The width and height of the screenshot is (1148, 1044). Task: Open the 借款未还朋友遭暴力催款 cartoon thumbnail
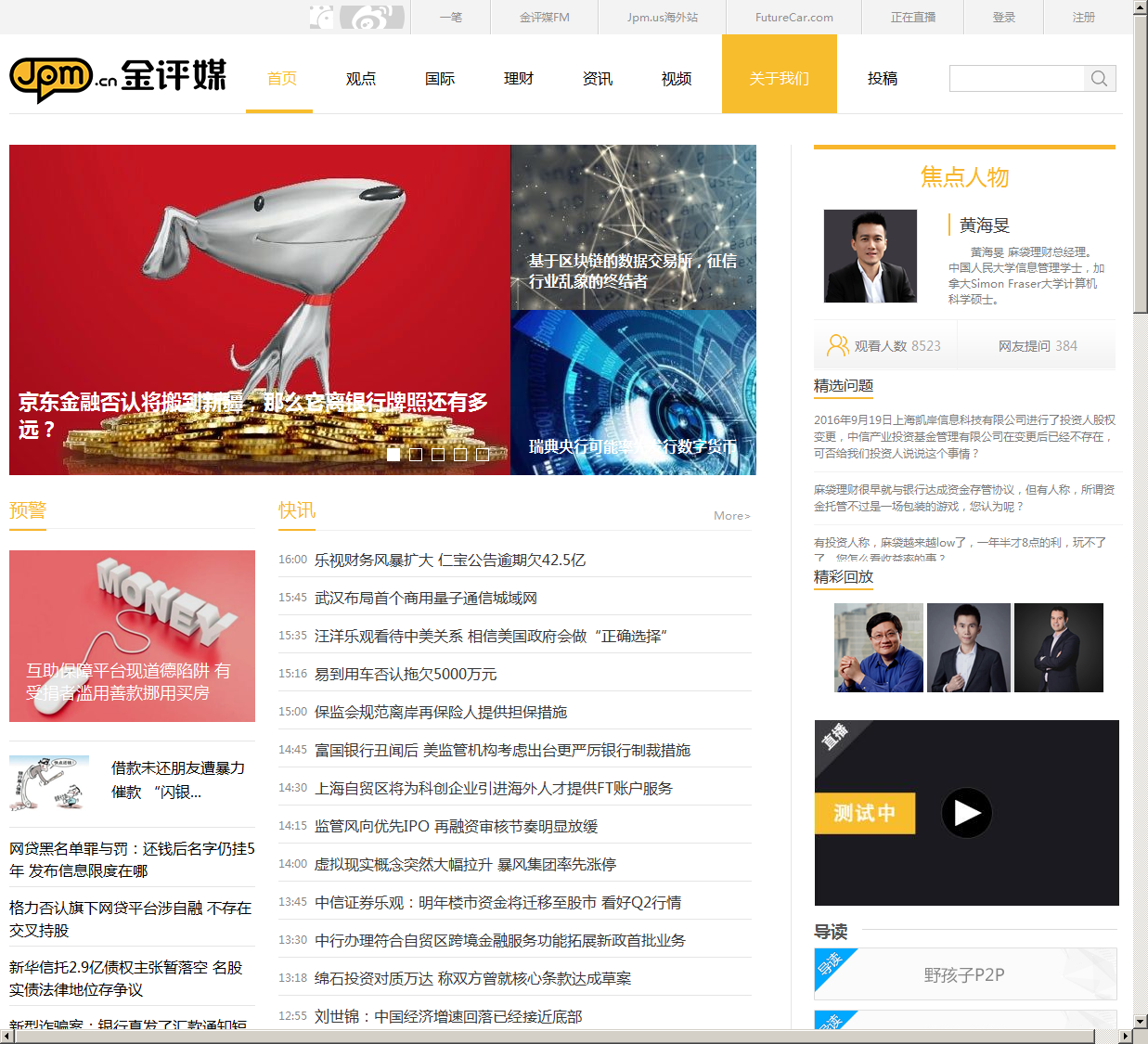[x=49, y=782]
